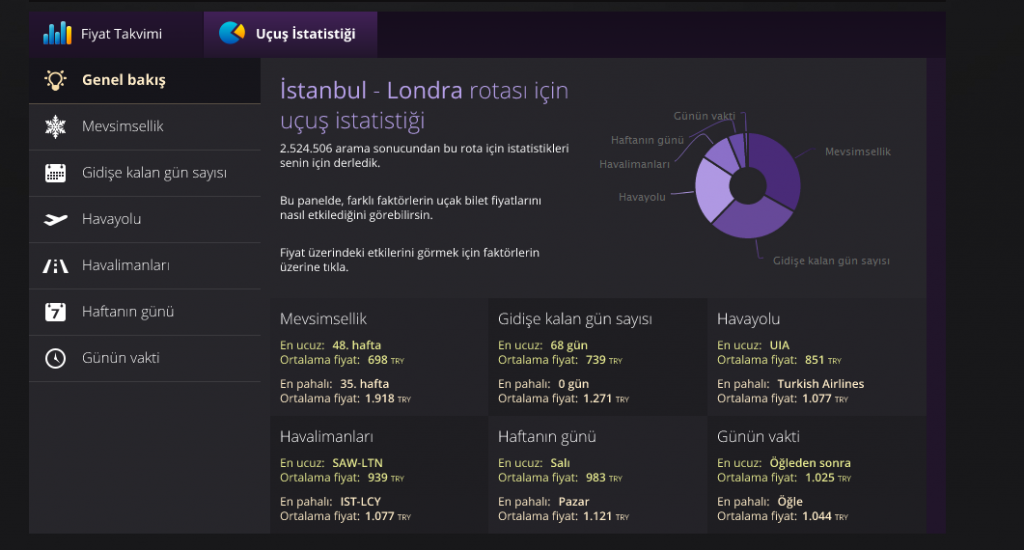Open the Uçuş İstatistiği tab
The width and height of the screenshot is (1024, 550).
[290, 34]
